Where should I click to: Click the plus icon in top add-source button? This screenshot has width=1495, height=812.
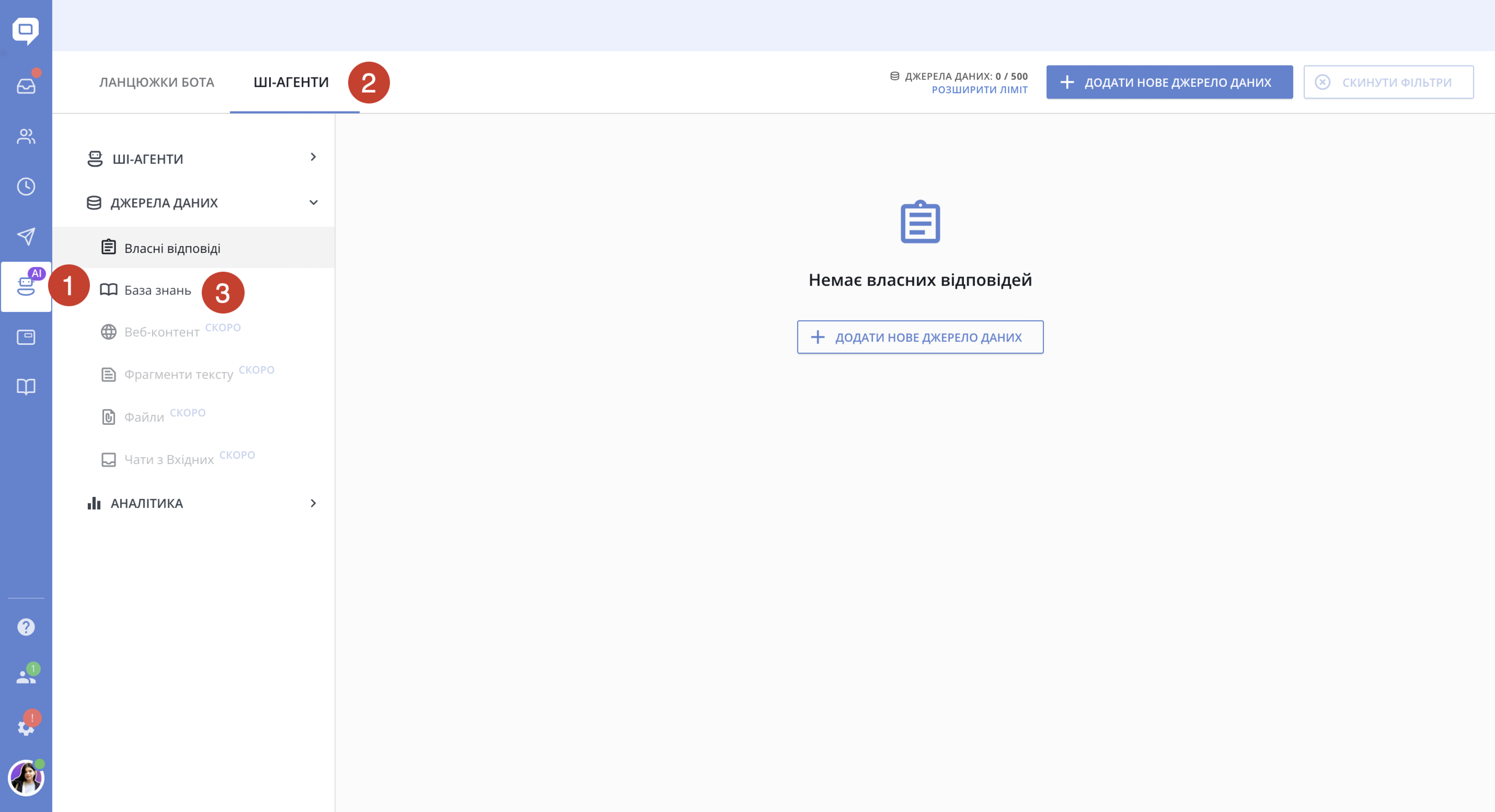click(x=1067, y=82)
